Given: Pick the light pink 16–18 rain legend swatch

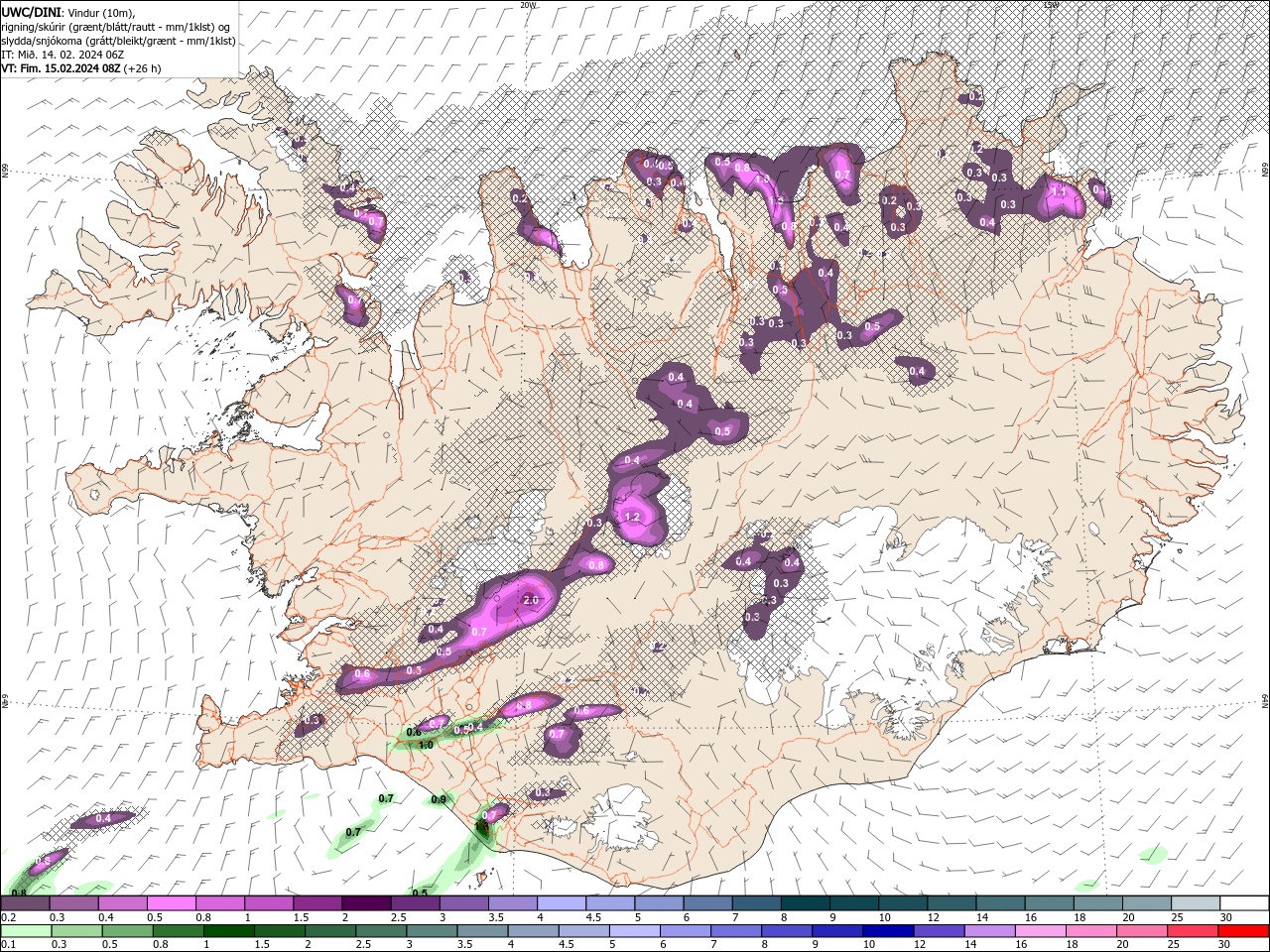Looking at the screenshot, I should pyautogui.click(x=1042, y=931).
